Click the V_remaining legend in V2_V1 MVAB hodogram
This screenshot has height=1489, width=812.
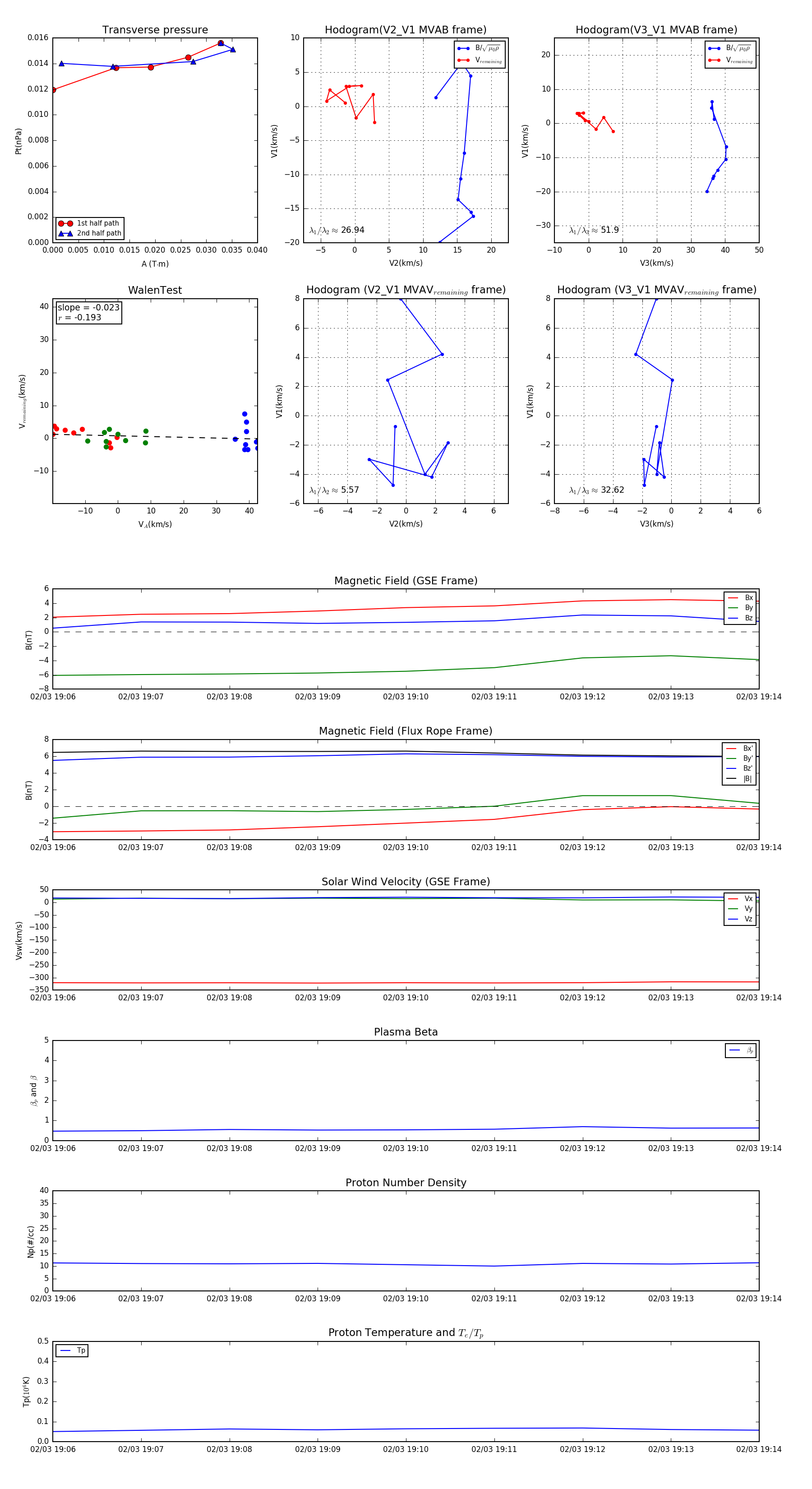pos(480,60)
